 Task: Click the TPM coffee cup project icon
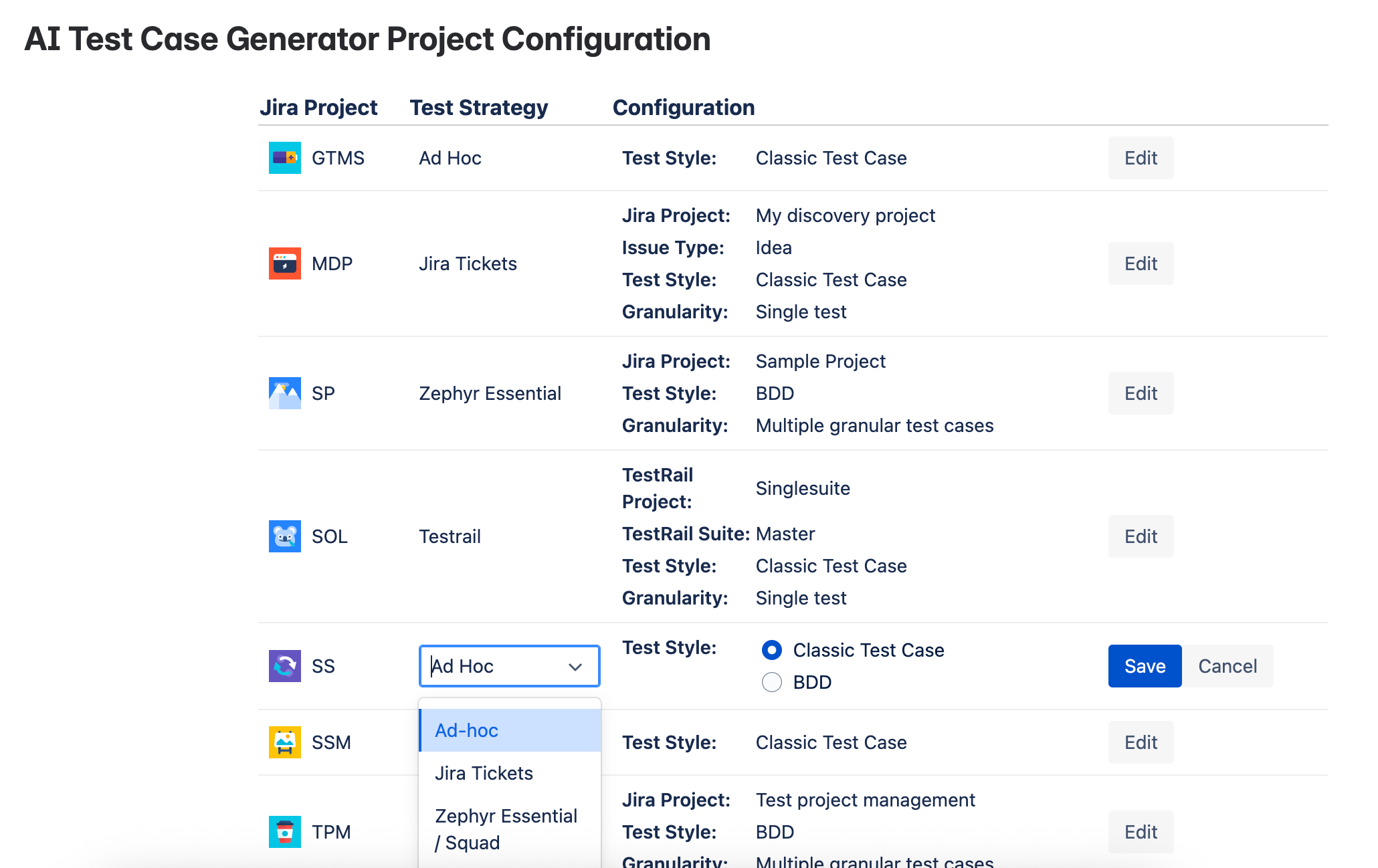(284, 832)
